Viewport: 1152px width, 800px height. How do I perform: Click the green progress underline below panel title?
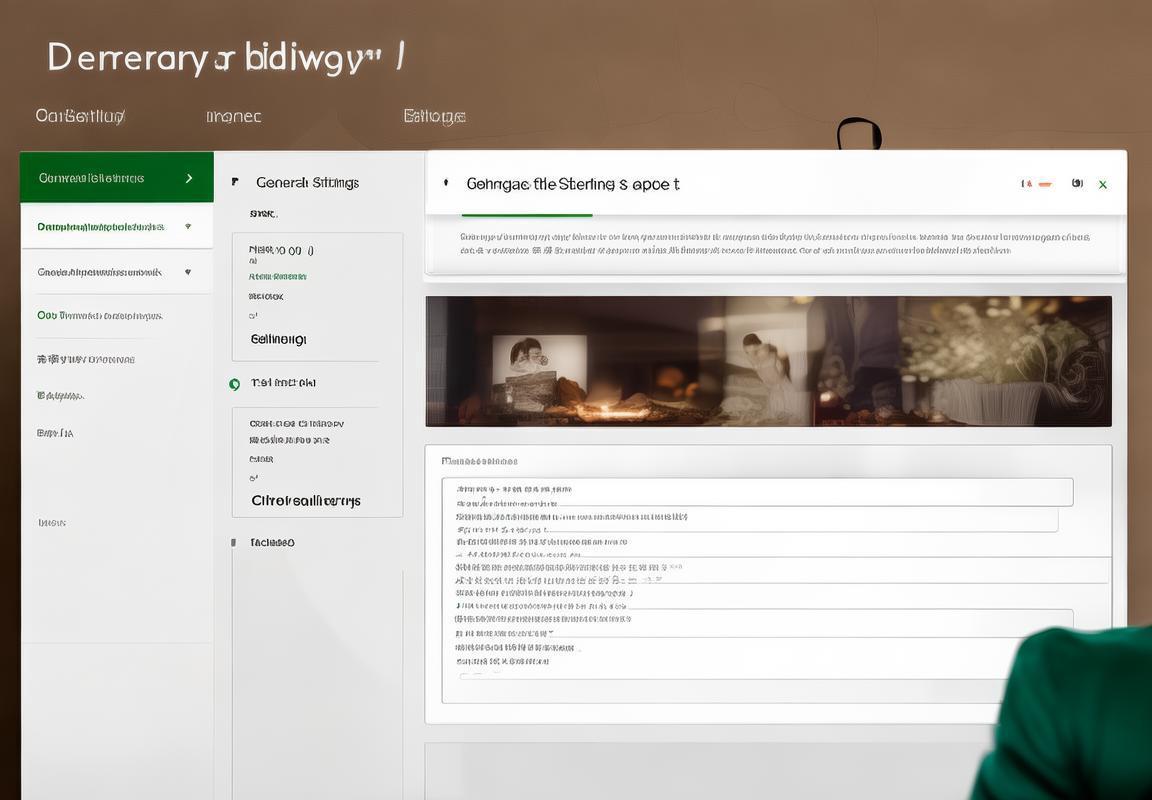click(x=527, y=215)
